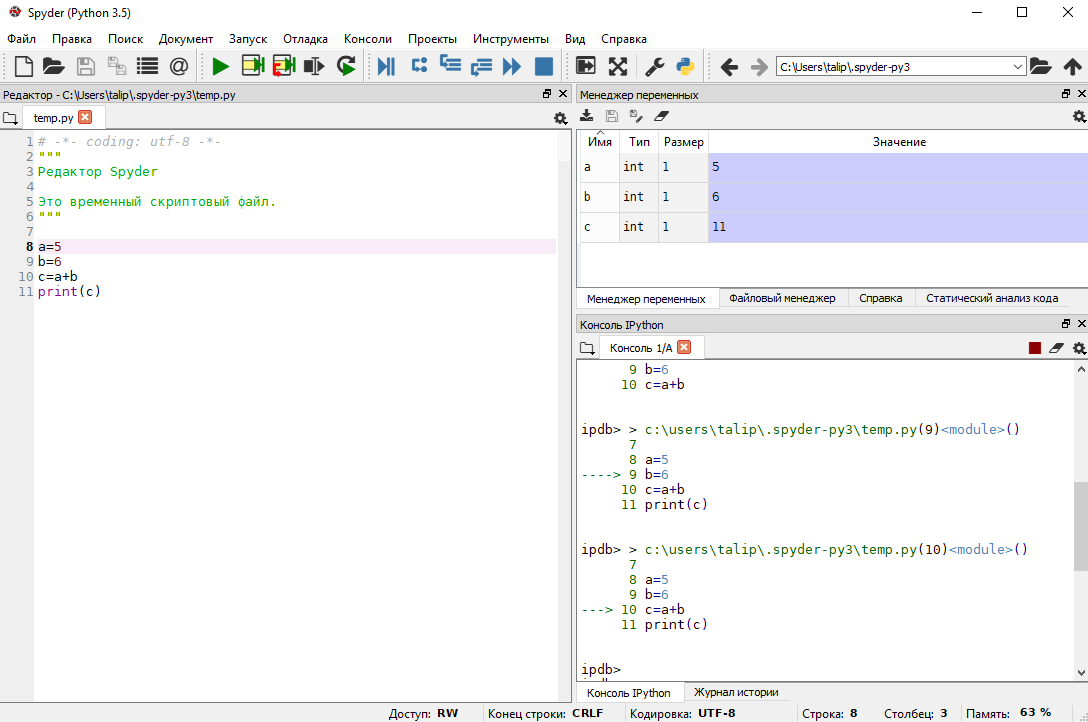
Task: Switch to the Журнал истории tab
Action: point(736,692)
